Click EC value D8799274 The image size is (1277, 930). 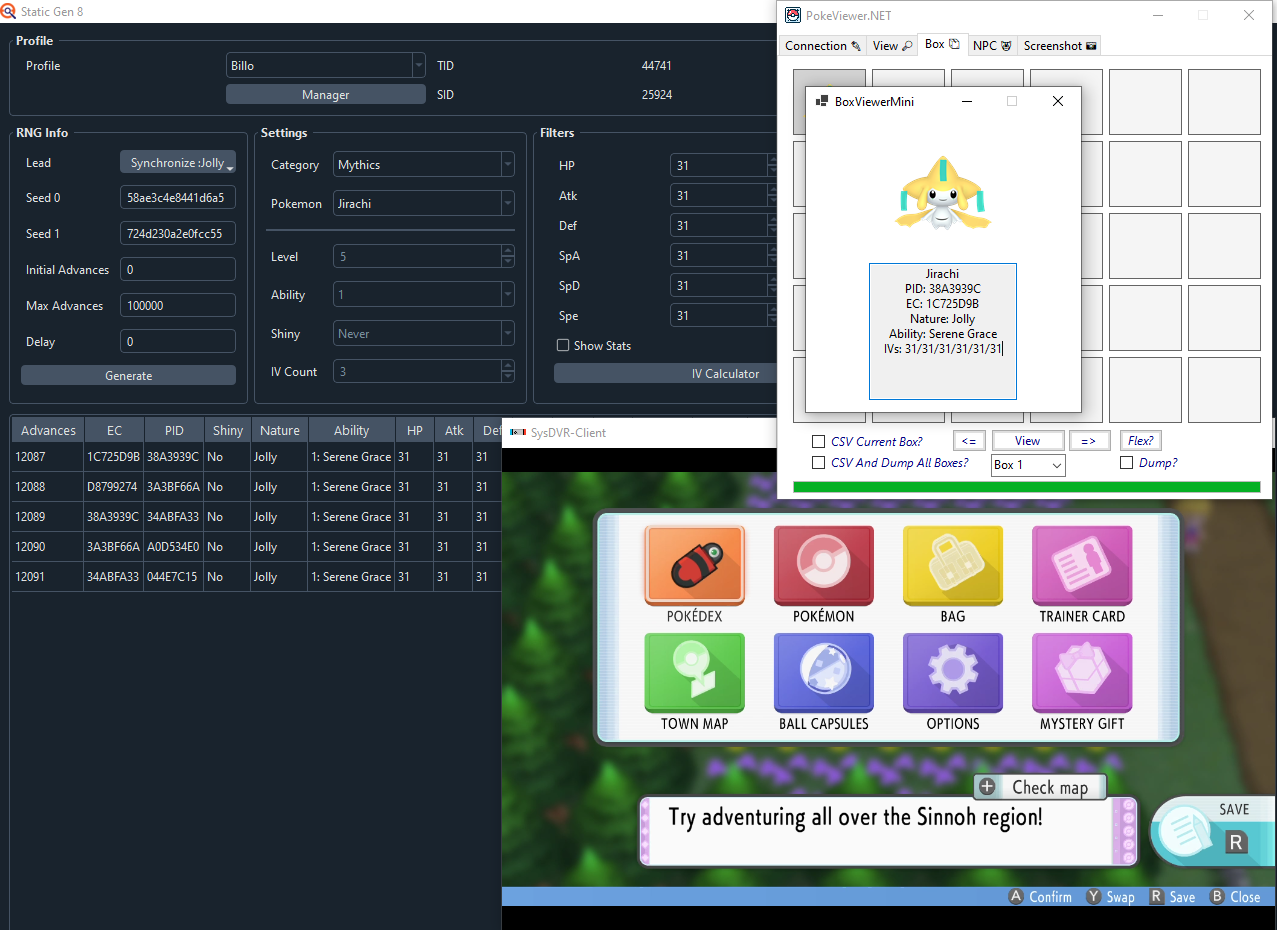tap(113, 487)
